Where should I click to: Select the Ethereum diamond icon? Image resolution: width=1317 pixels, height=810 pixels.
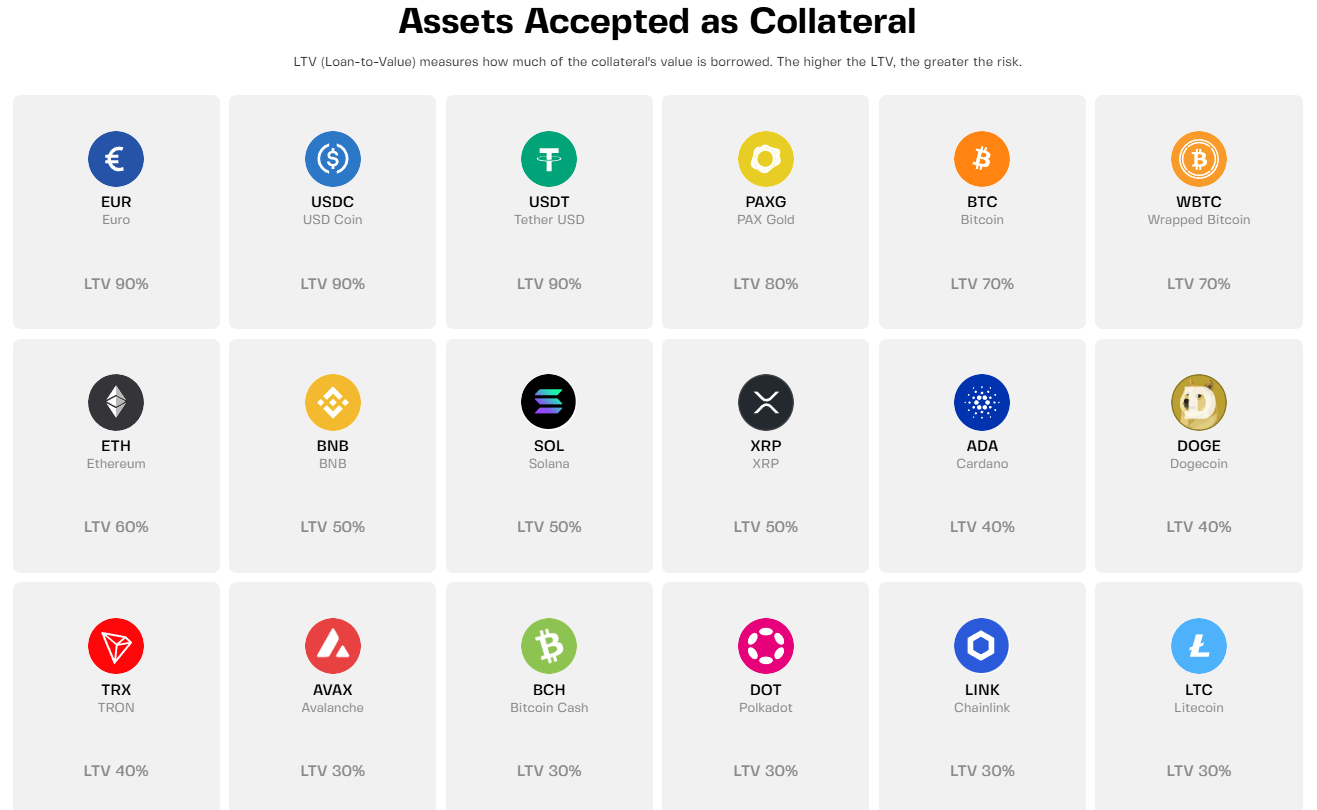[x=116, y=403]
